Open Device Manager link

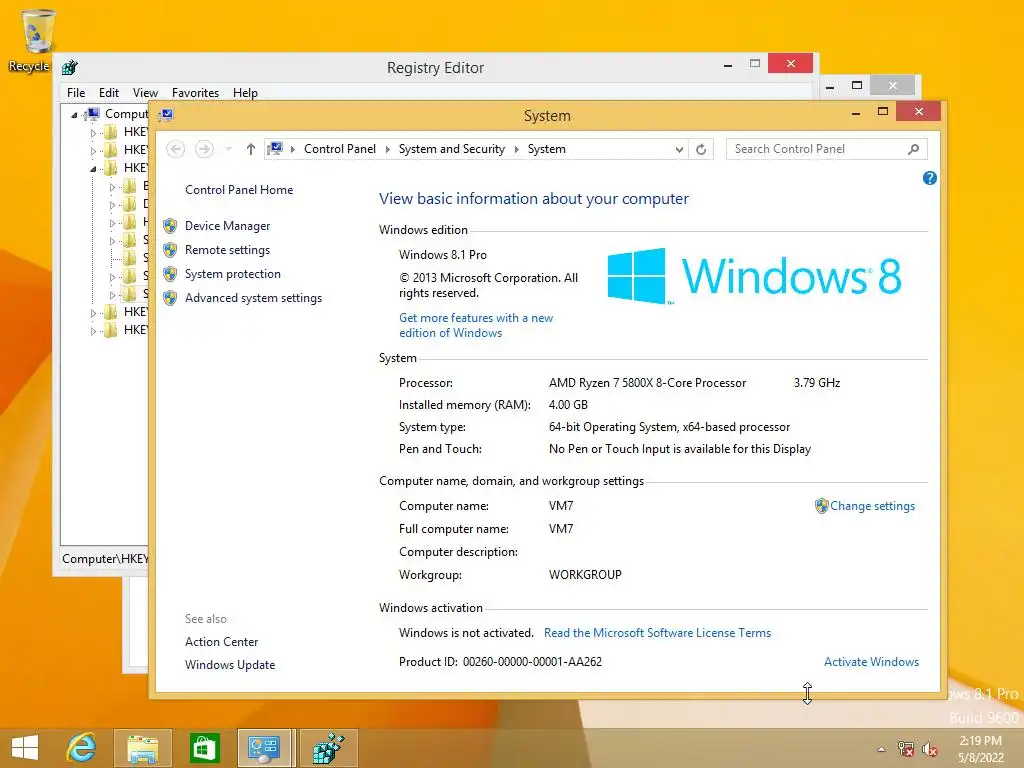coord(227,226)
